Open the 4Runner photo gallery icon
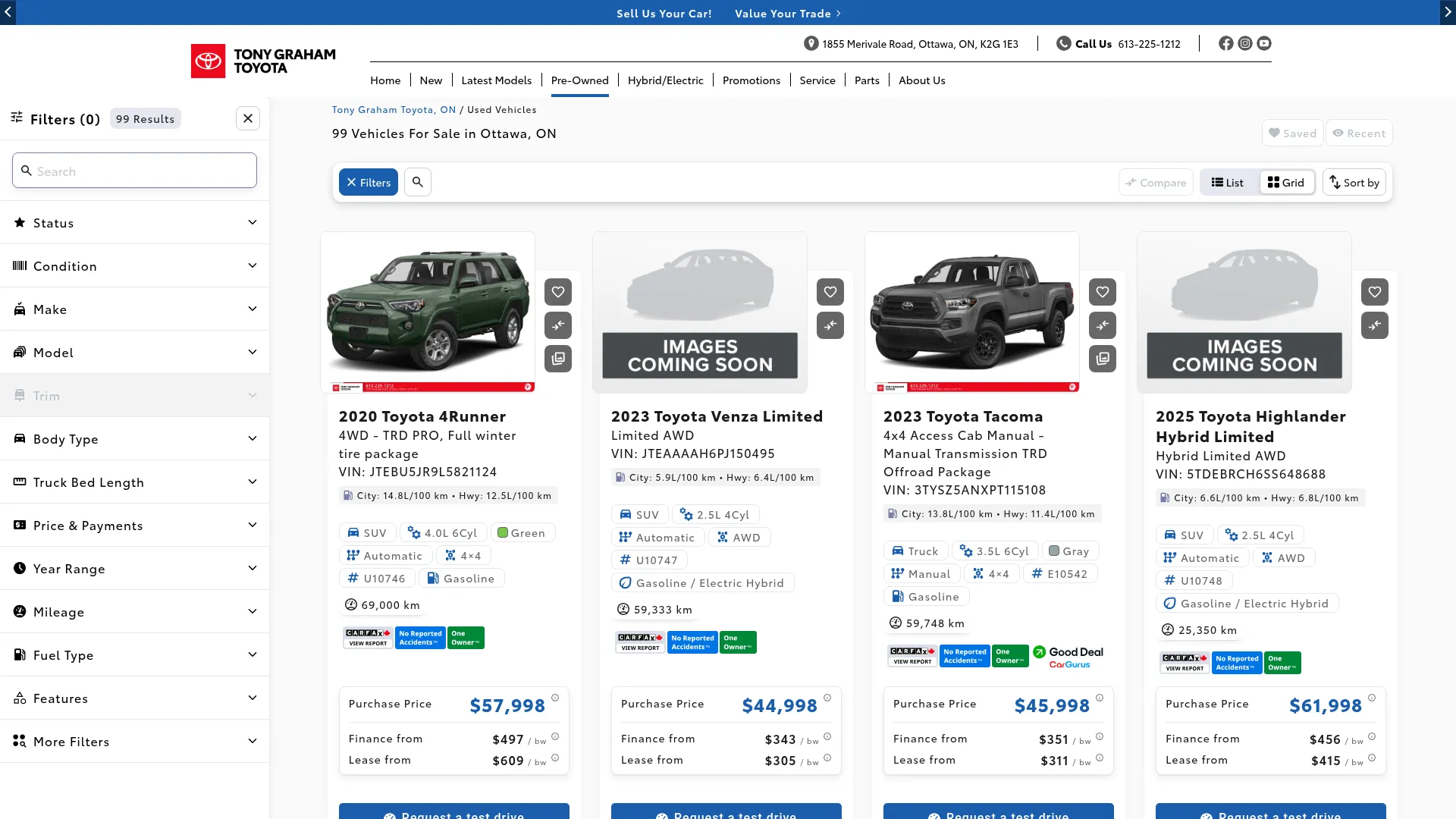This screenshot has height=819, width=1456. point(558,359)
